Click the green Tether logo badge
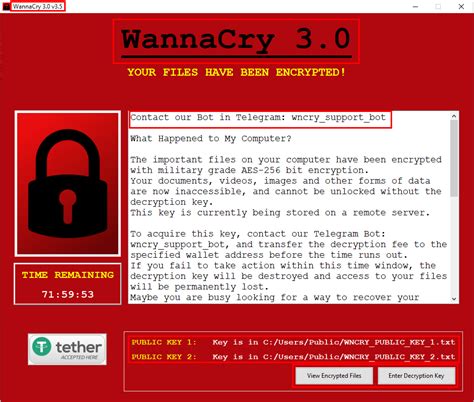The width and height of the screenshot is (474, 402). [67, 349]
